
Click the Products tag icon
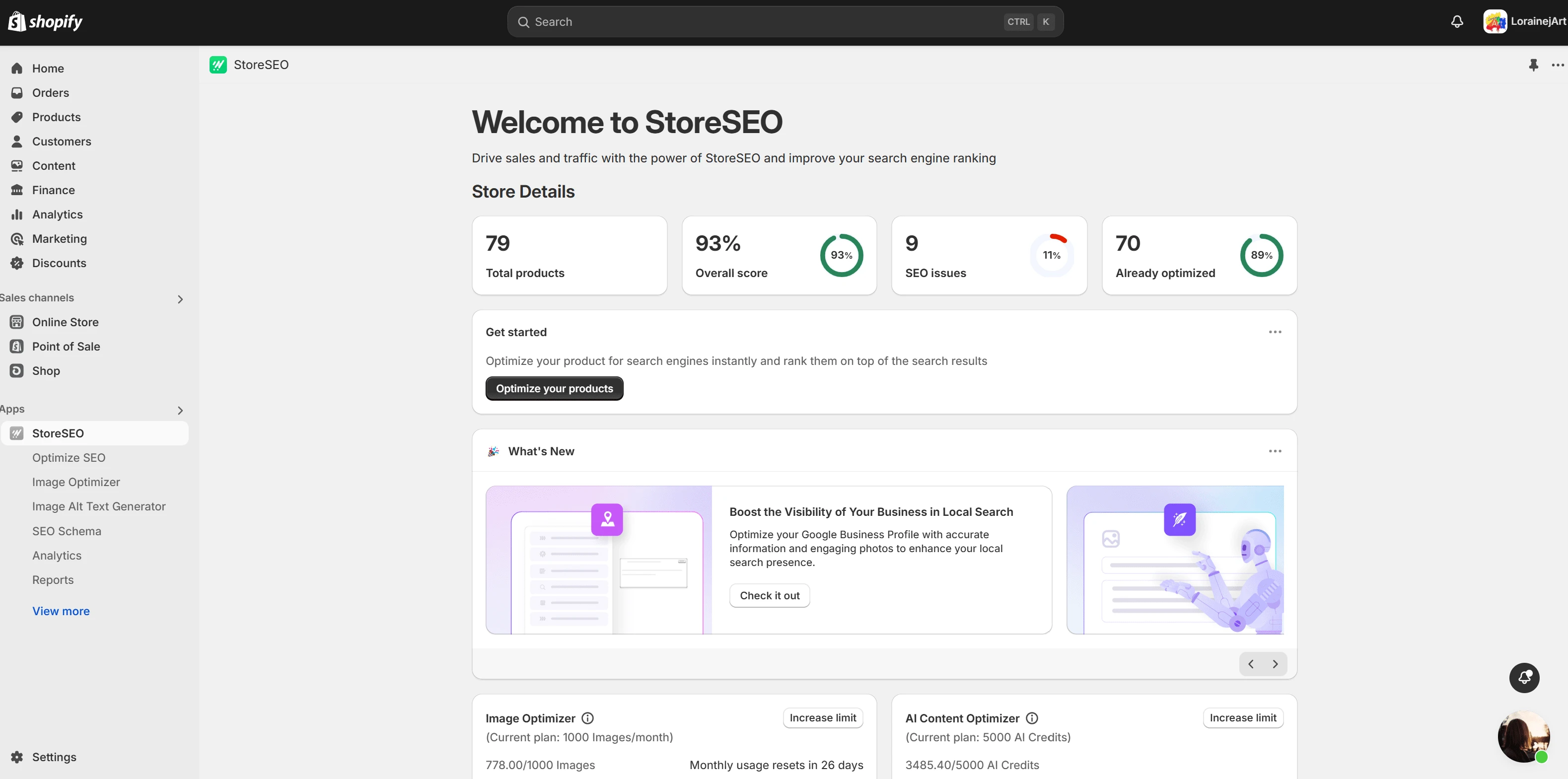click(17, 117)
